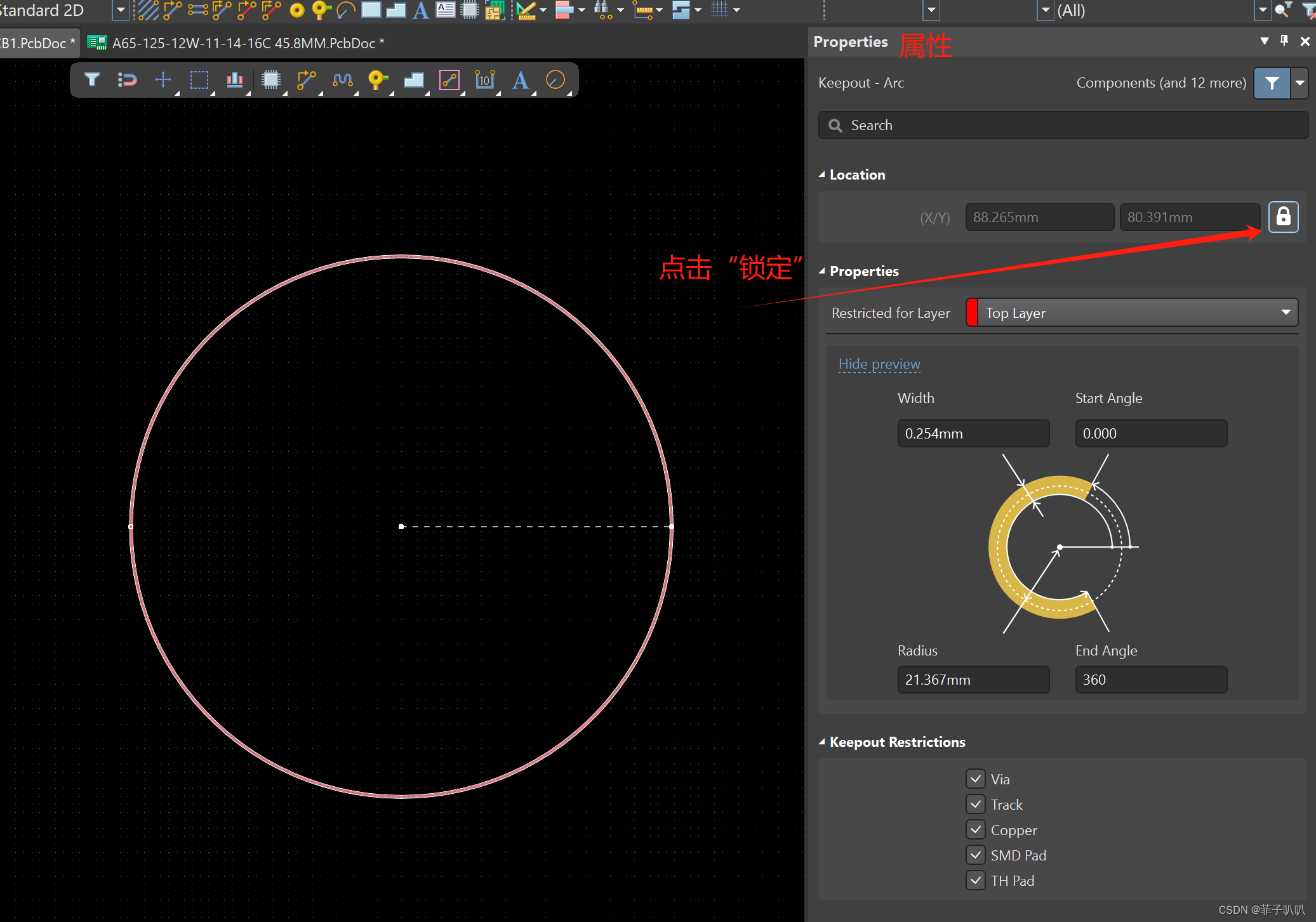Open the snap options magnet icon

(x=127, y=80)
